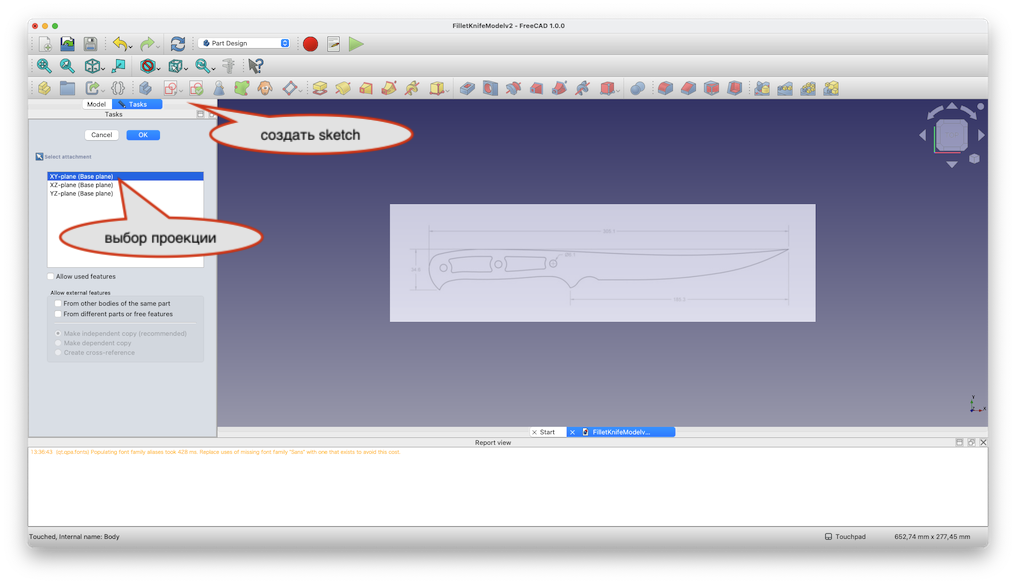Image resolution: width=1016 pixels, height=584 pixels.
Task: Click the Fit all zoom icon
Action: click(44, 66)
